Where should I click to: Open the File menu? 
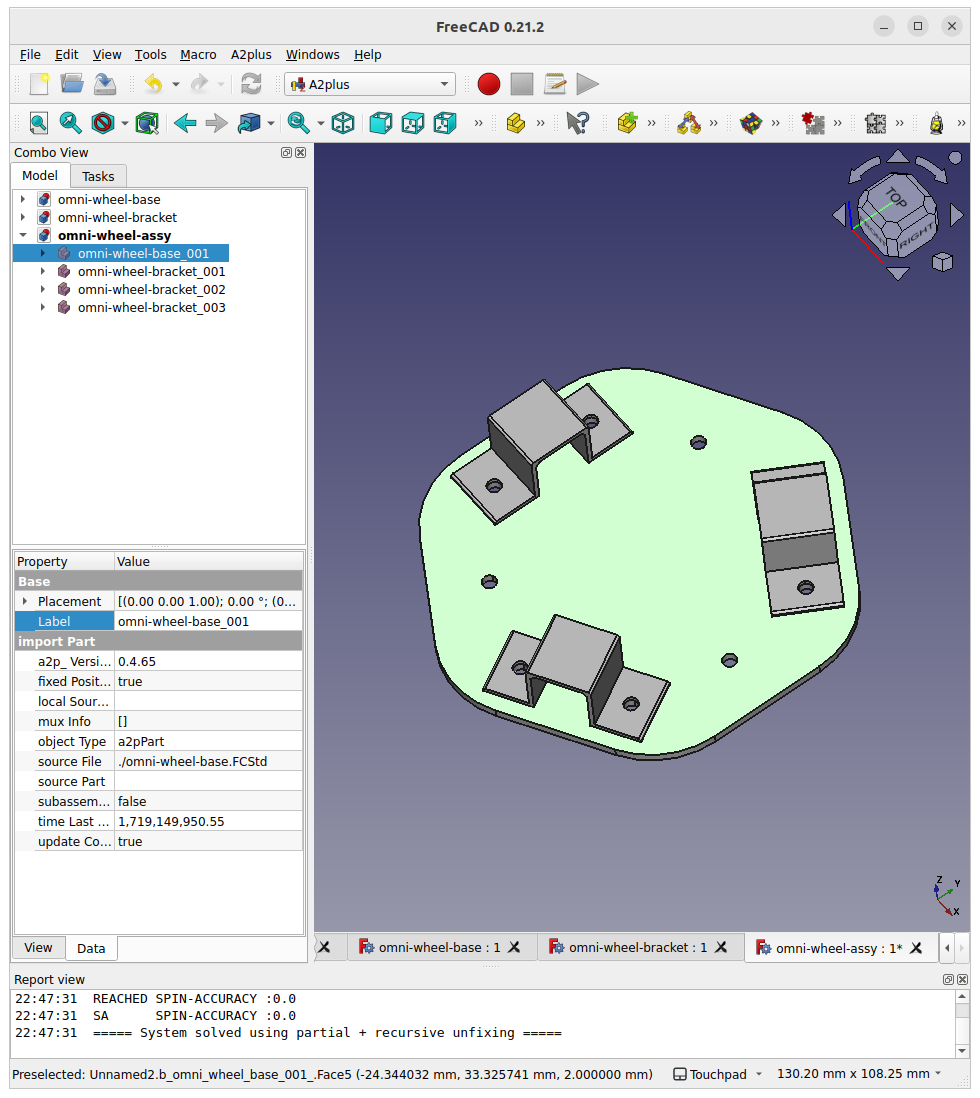point(30,55)
